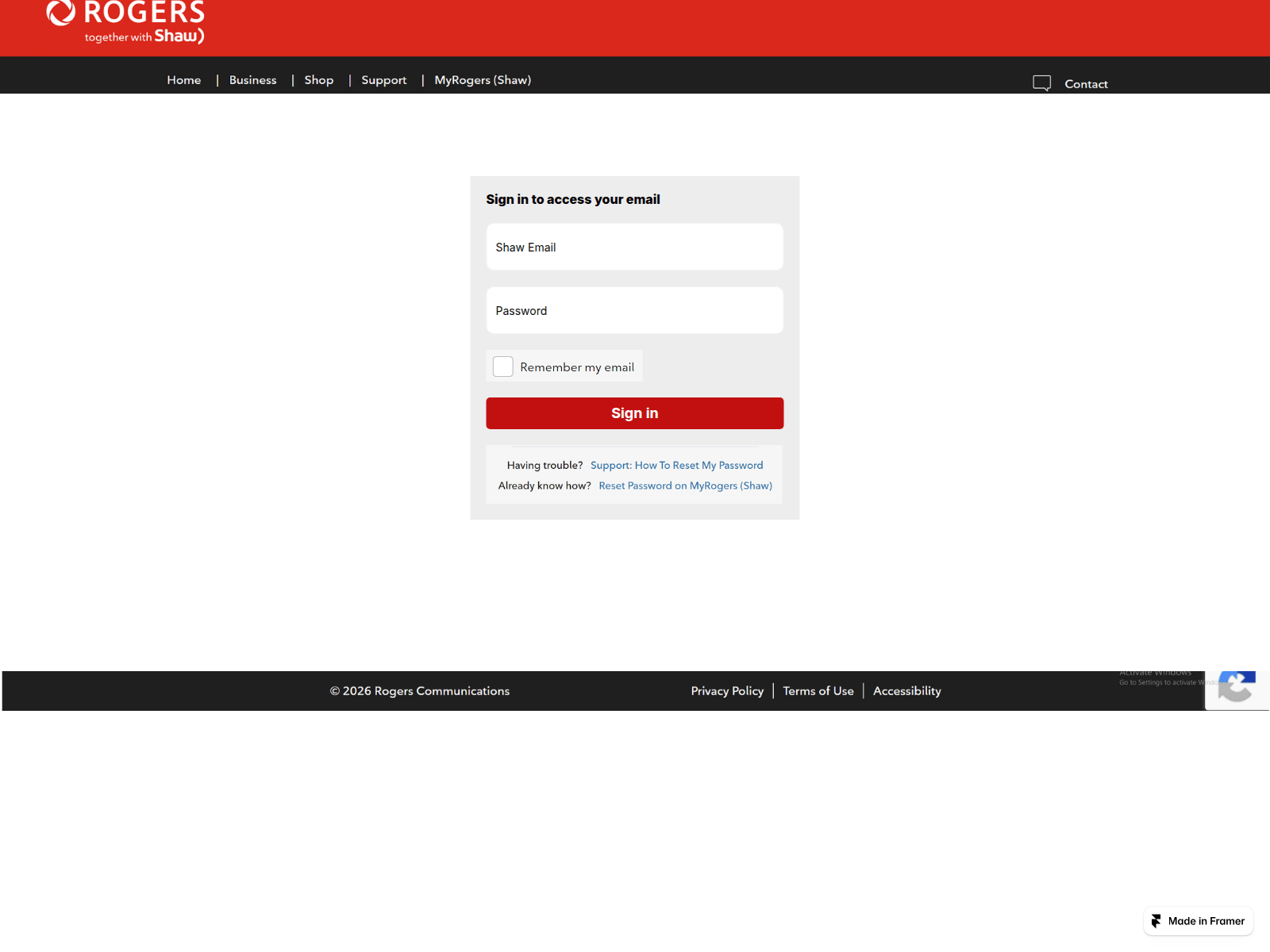Open the Accessibility footer link
This screenshot has height=952, width=1270.
(907, 691)
